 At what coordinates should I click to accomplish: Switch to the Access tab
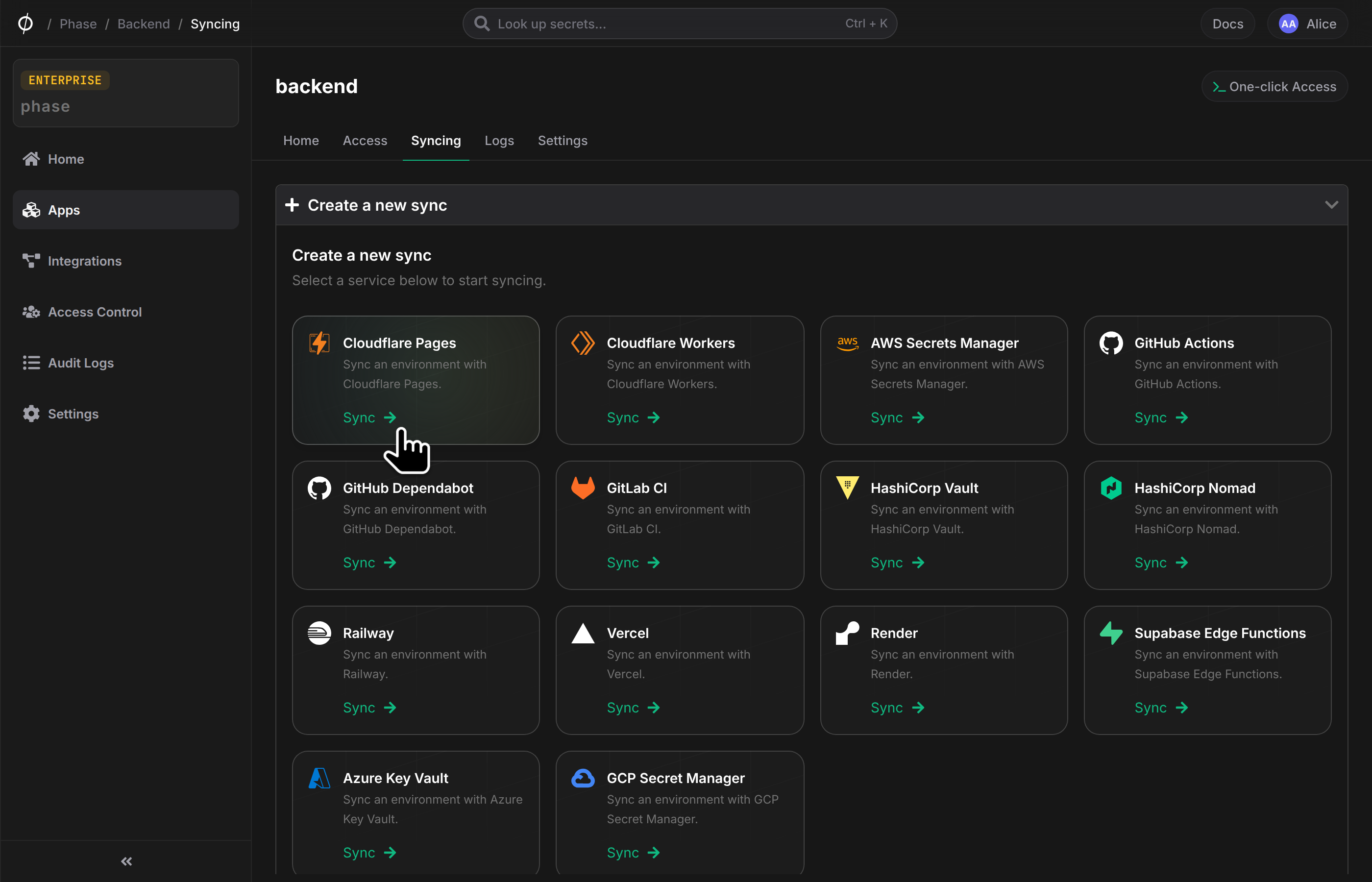pos(365,140)
